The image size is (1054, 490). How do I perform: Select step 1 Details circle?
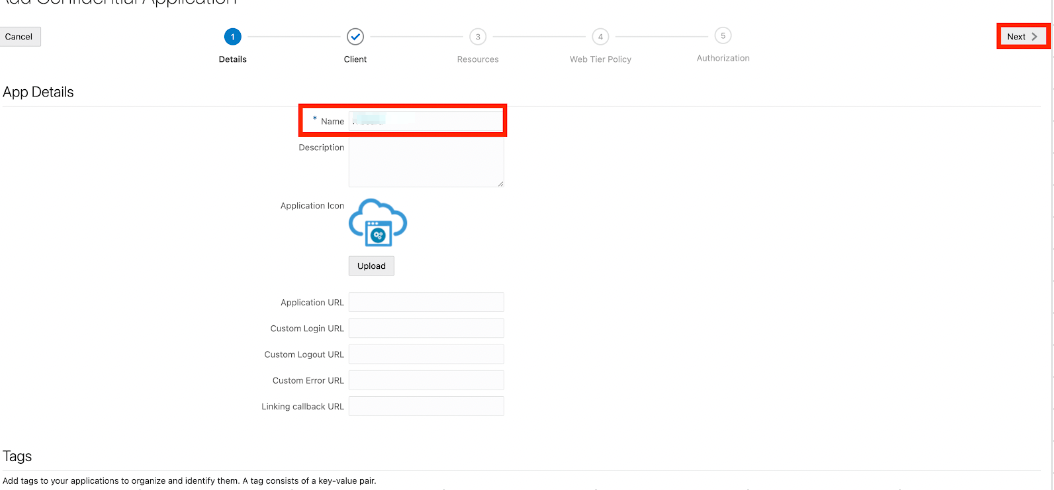[x=232, y=37]
